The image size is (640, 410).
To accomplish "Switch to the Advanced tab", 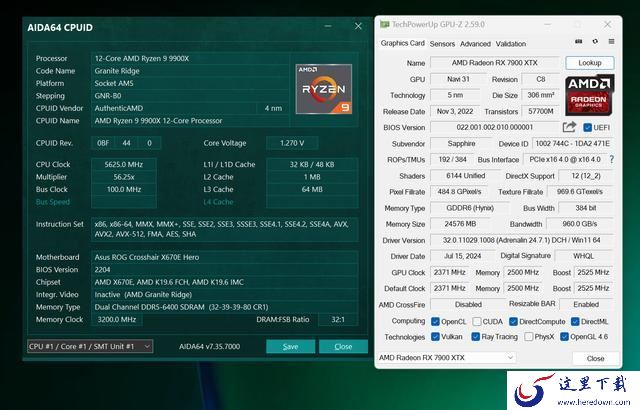I will 475,44.
